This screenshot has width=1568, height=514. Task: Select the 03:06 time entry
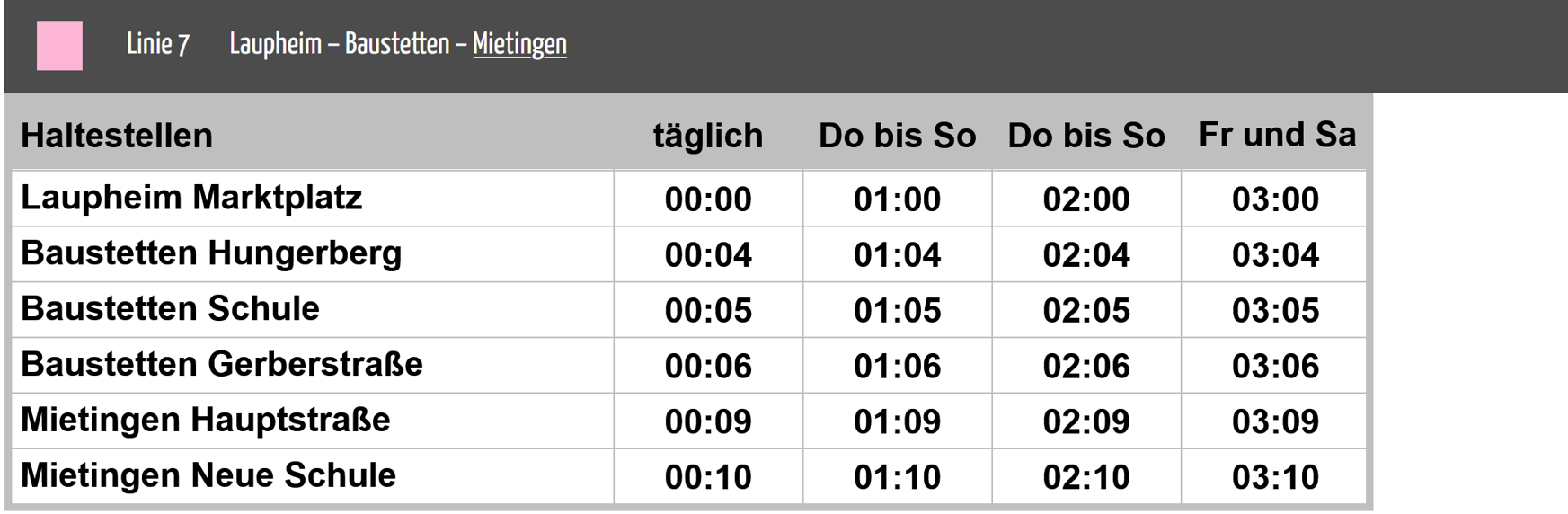[x=1275, y=367]
